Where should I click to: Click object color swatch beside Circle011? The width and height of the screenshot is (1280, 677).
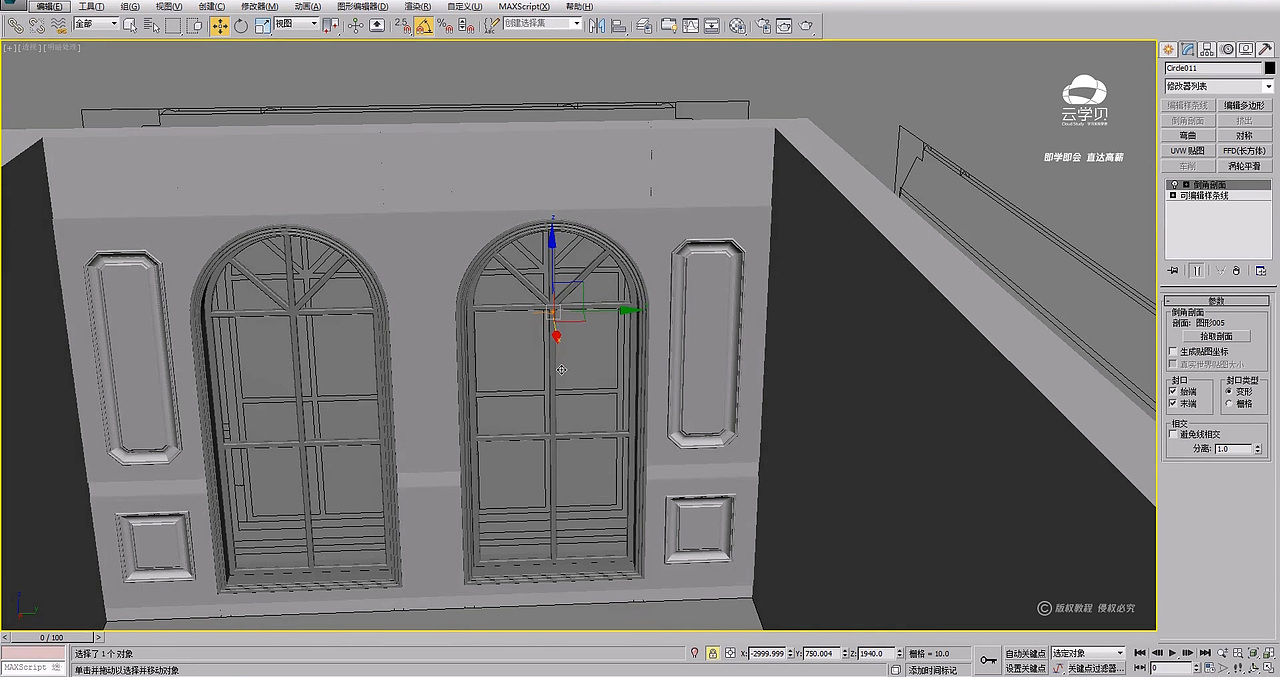click(x=1270, y=68)
